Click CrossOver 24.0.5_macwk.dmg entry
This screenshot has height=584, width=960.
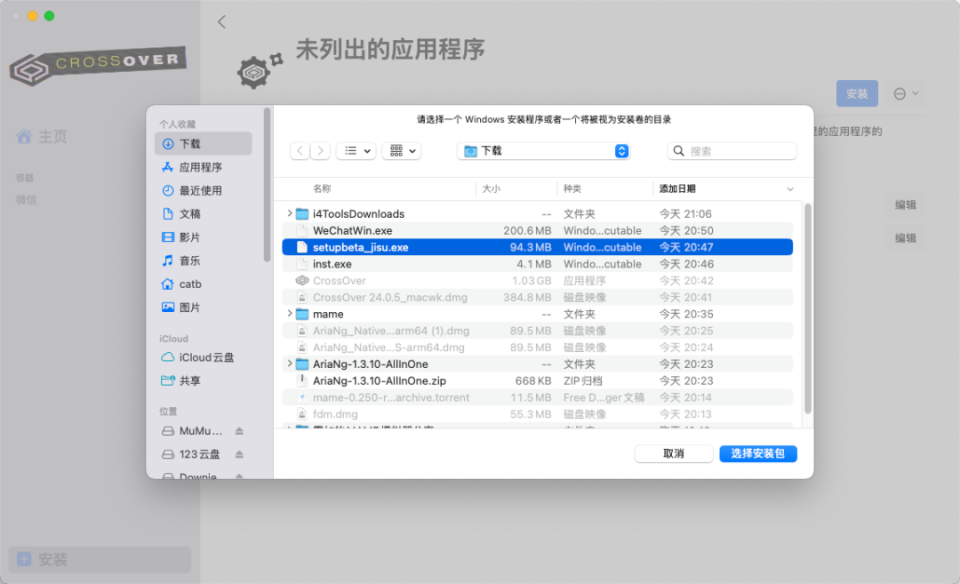coord(538,298)
